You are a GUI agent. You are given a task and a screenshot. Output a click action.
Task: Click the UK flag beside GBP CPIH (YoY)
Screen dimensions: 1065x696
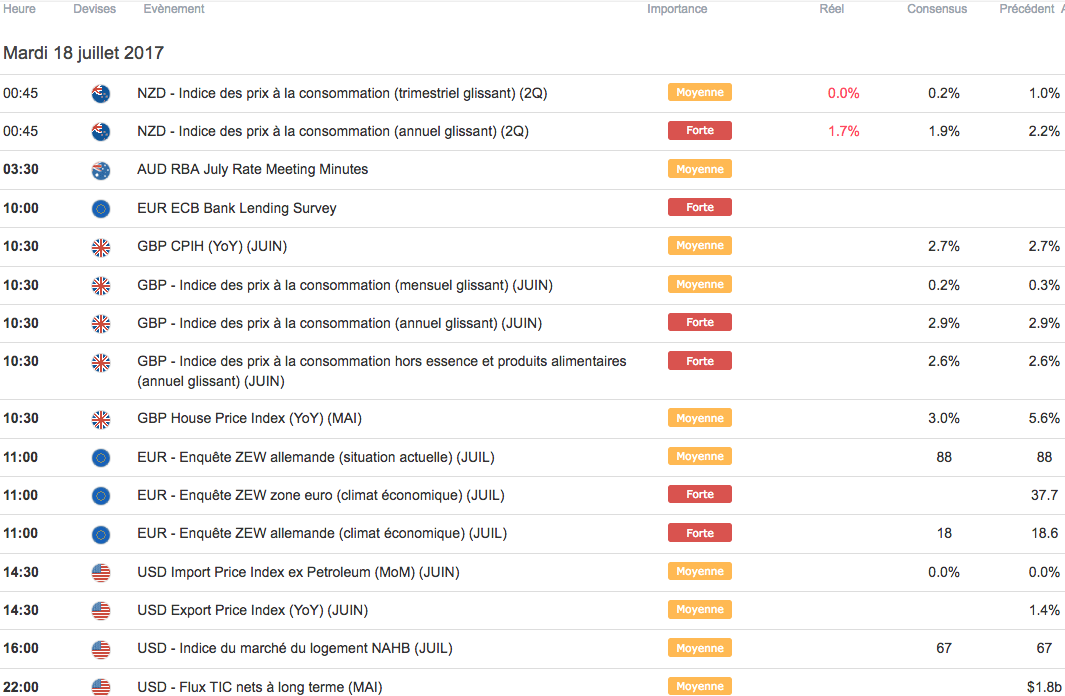click(x=101, y=246)
